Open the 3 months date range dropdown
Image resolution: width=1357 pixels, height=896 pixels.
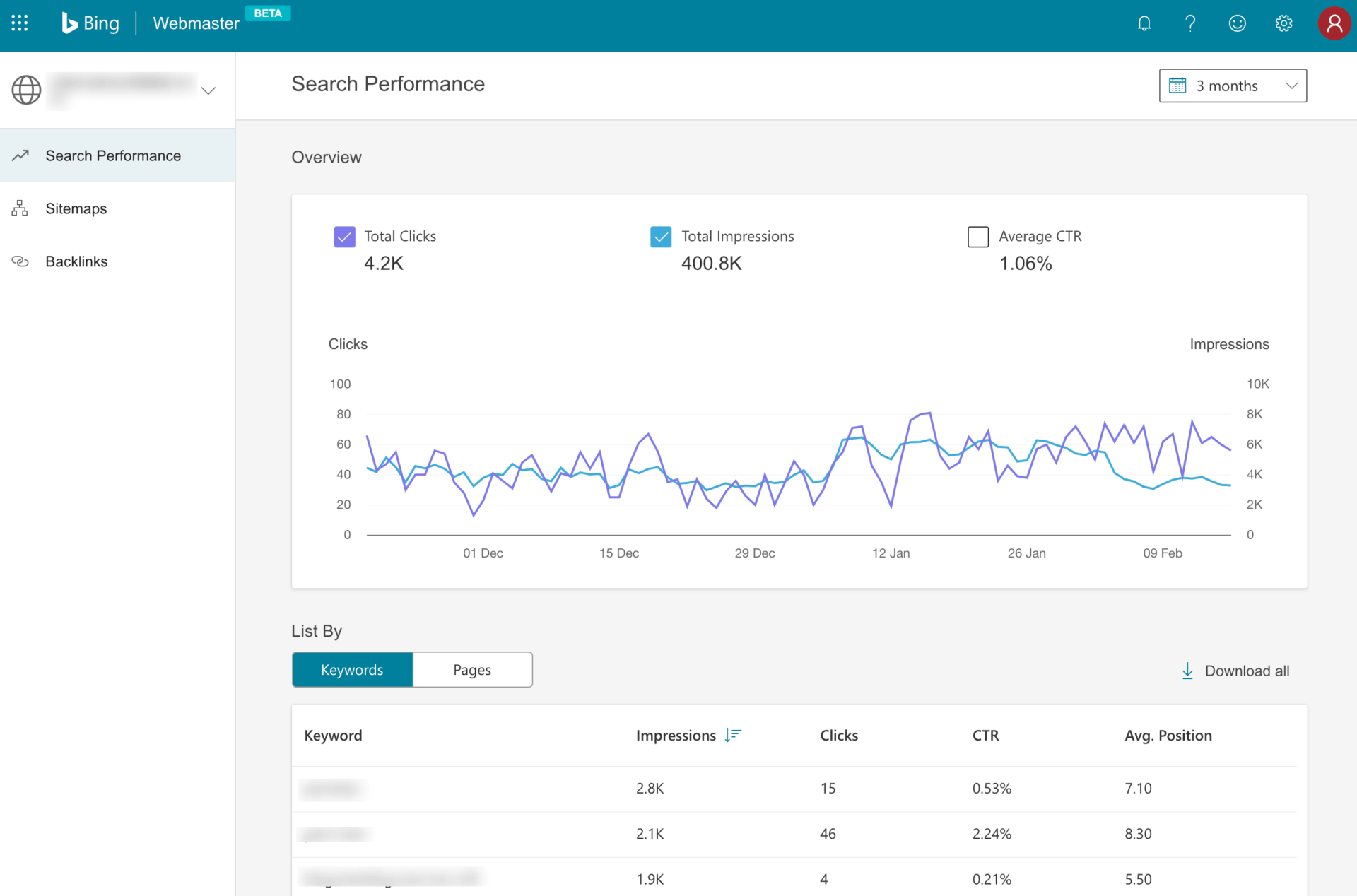tap(1233, 86)
